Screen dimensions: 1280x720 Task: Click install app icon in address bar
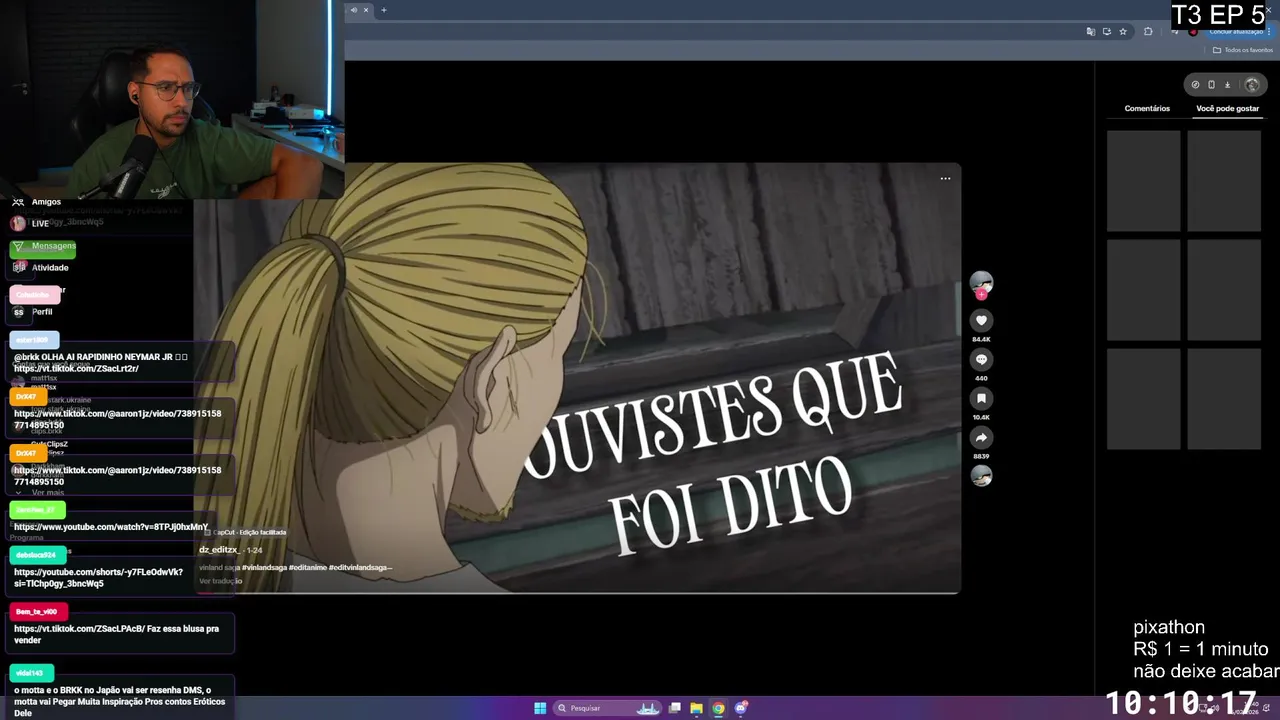click(1106, 32)
